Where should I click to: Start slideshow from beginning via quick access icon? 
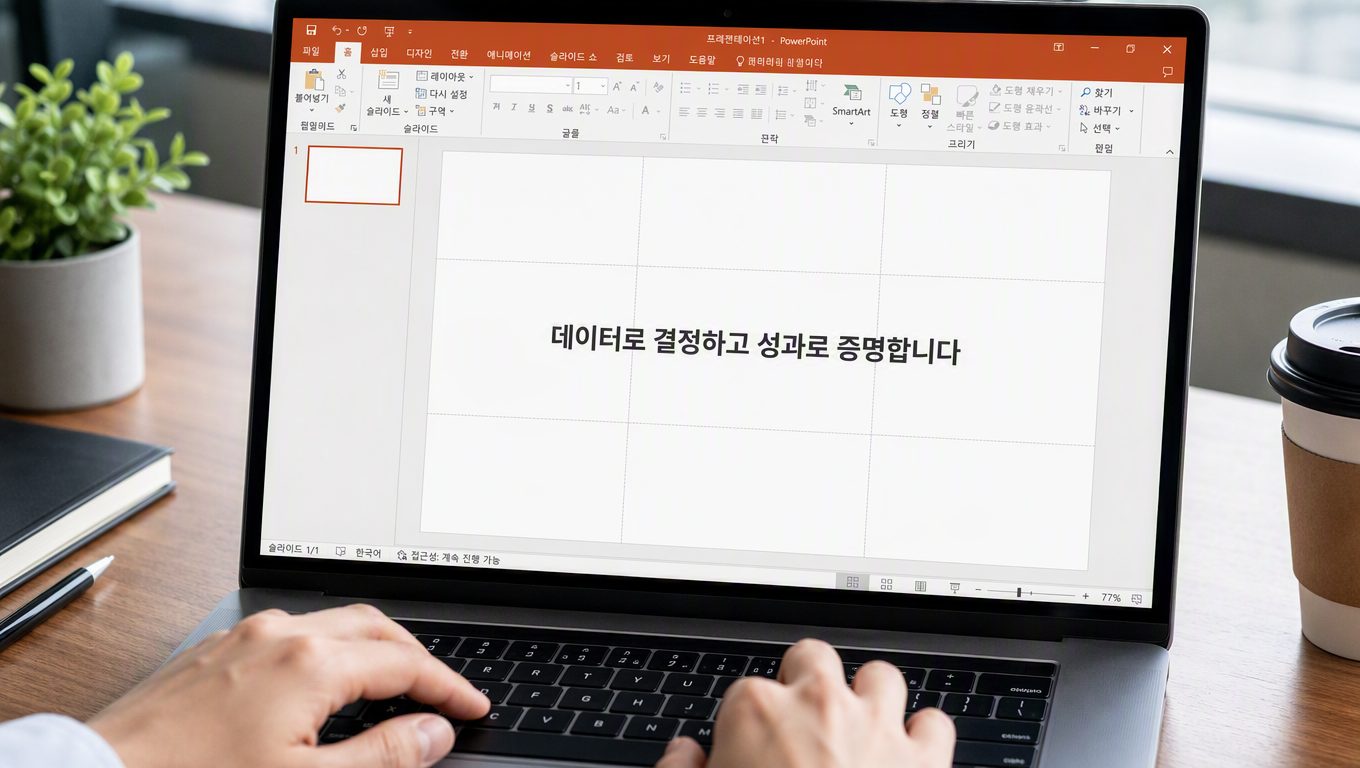pos(389,32)
